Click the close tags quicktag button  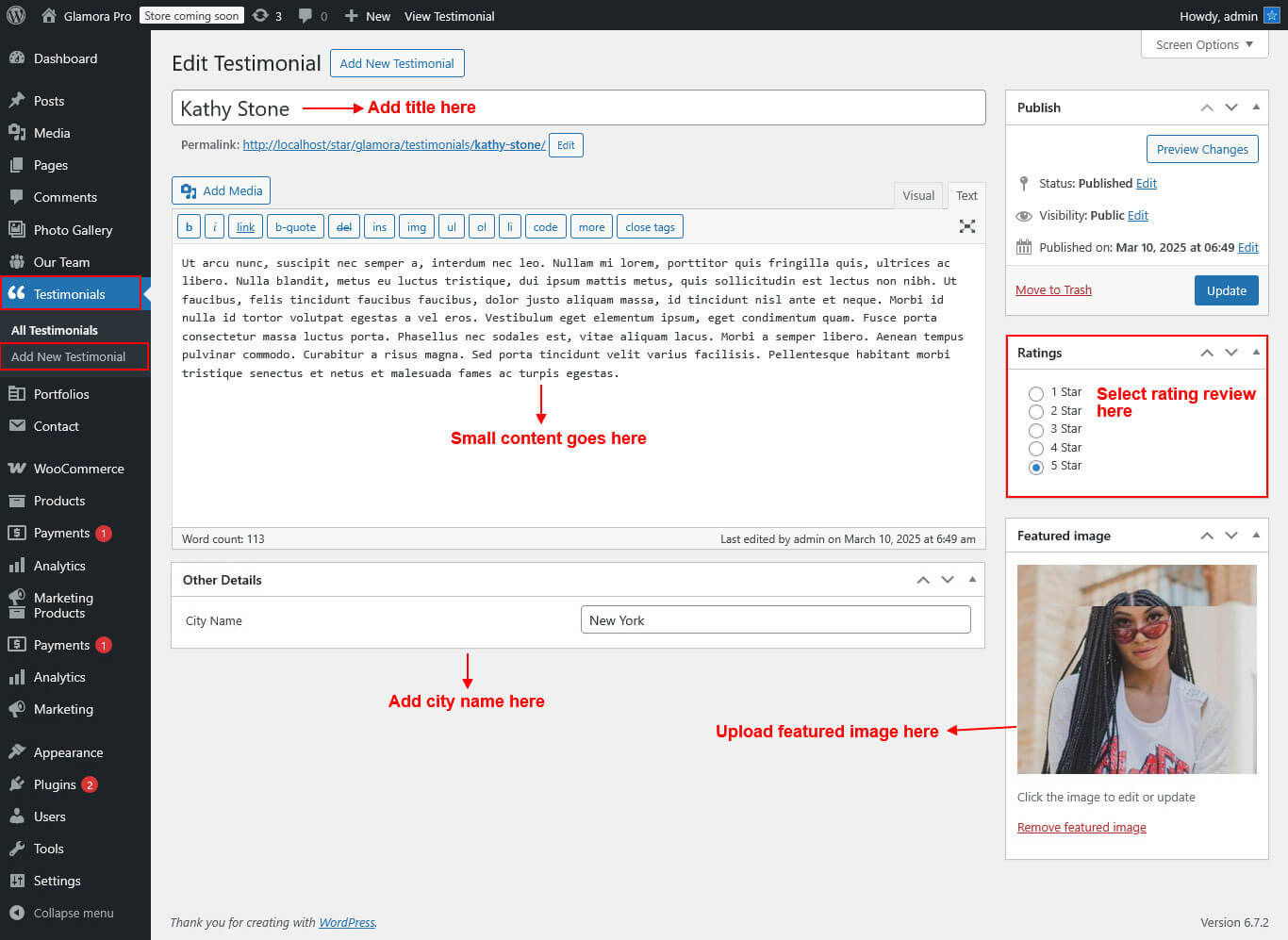(x=650, y=226)
